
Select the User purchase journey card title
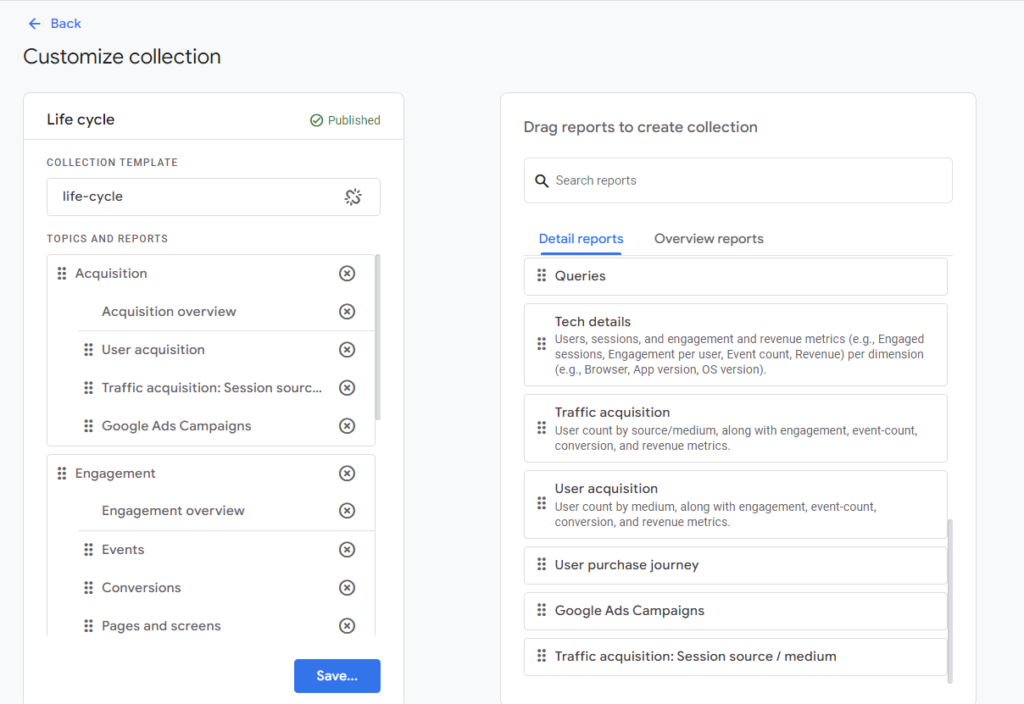click(626, 565)
